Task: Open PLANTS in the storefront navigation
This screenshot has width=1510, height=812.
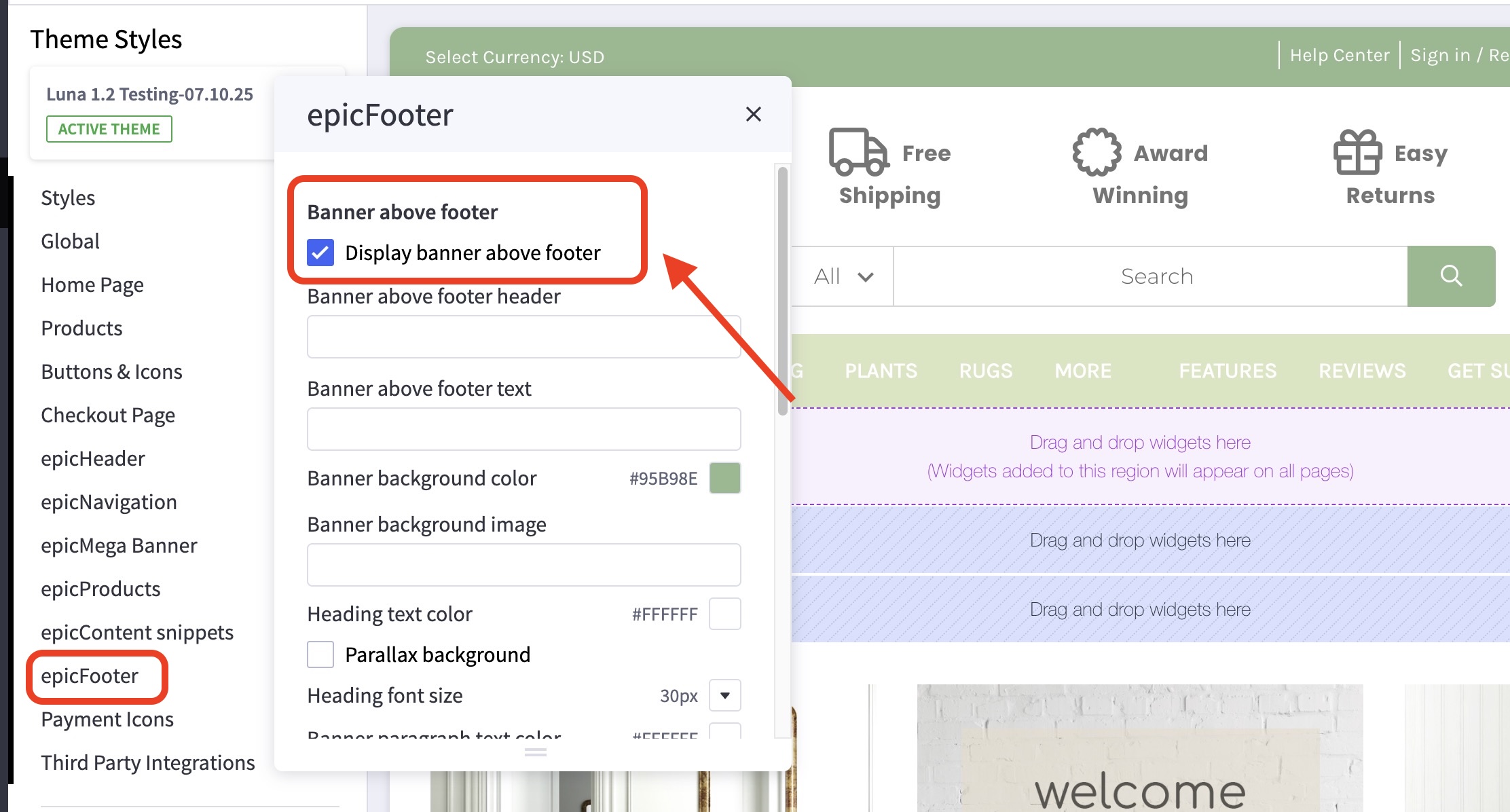Action: [x=881, y=371]
